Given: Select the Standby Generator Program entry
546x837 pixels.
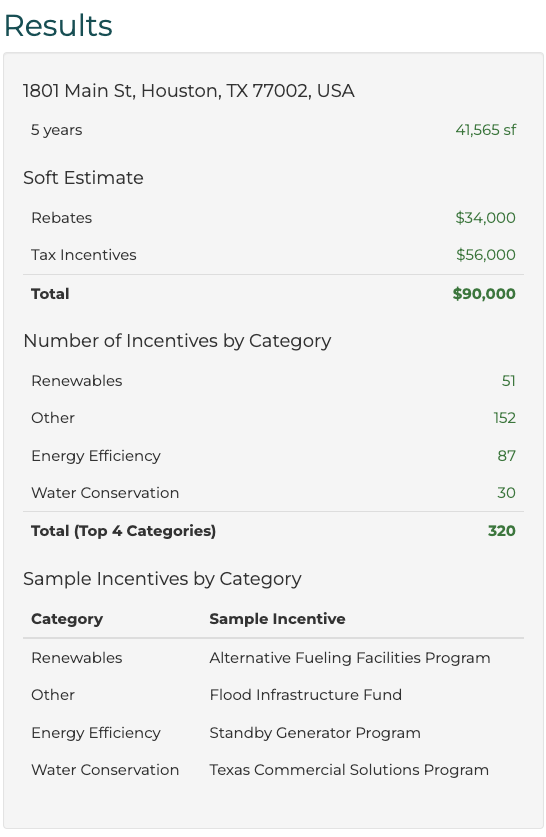Looking at the screenshot, I should [x=315, y=733].
